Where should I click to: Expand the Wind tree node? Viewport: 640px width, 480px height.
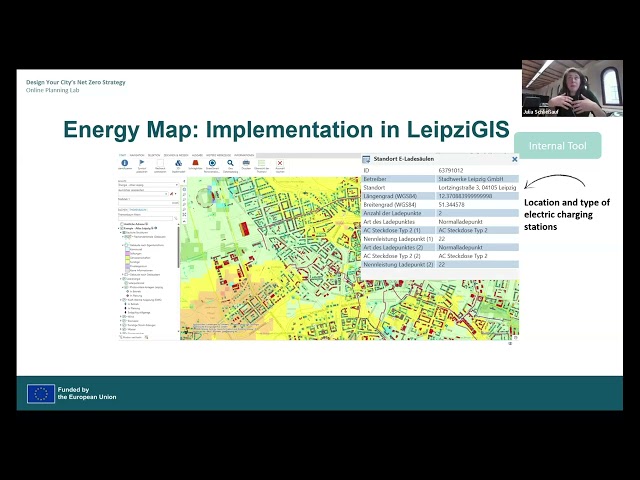[120, 316]
